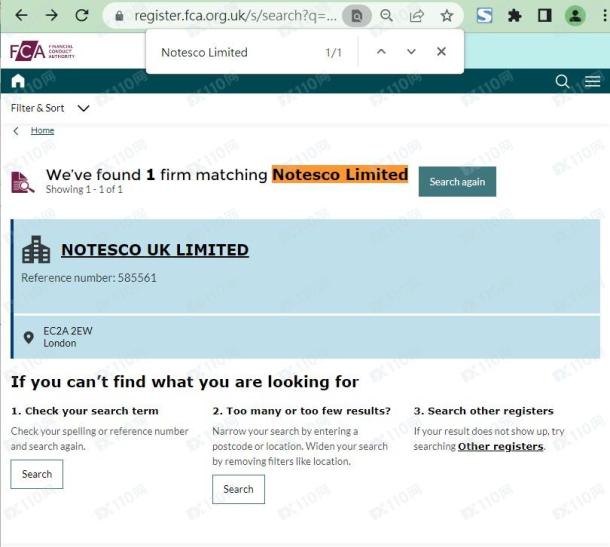Image resolution: width=610 pixels, height=547 pixels.
Task: Open the site search magnifier
Action: coord(562,81)
